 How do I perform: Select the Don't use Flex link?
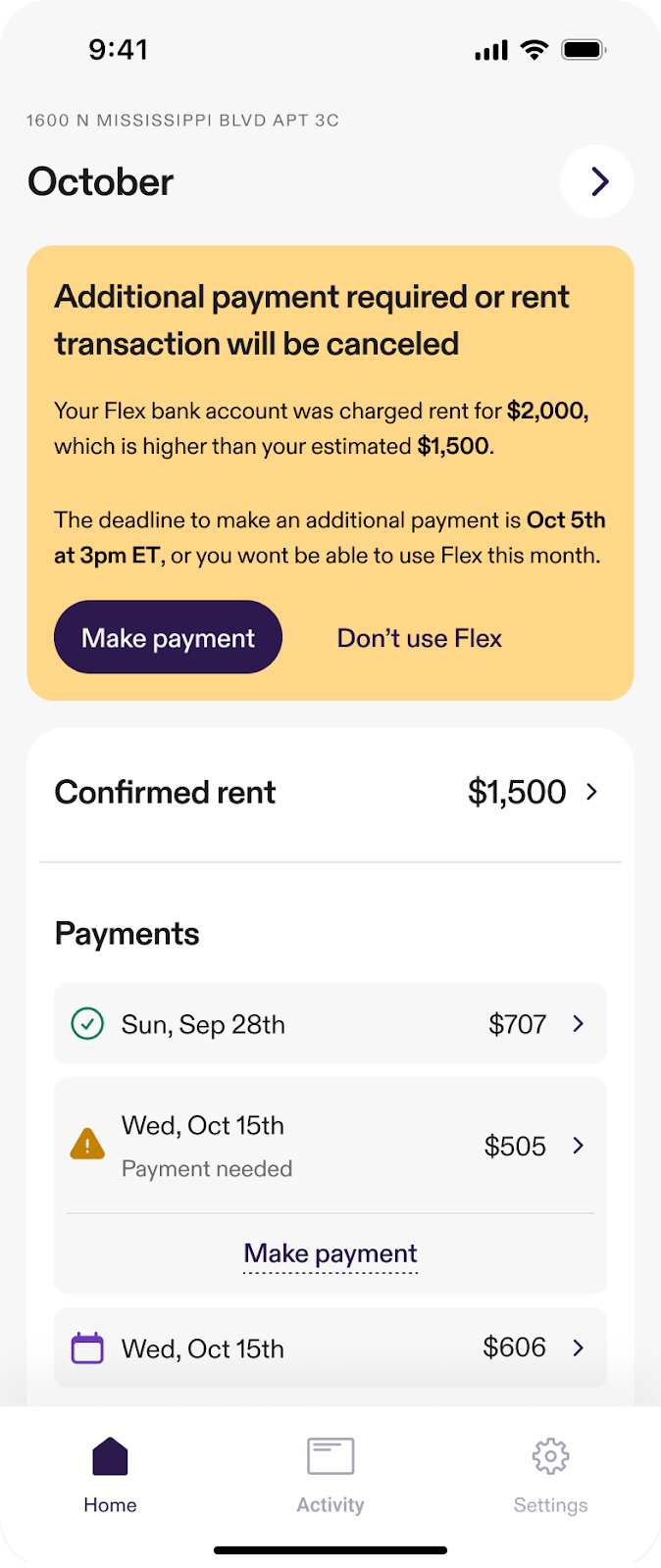tap(419, 638)
